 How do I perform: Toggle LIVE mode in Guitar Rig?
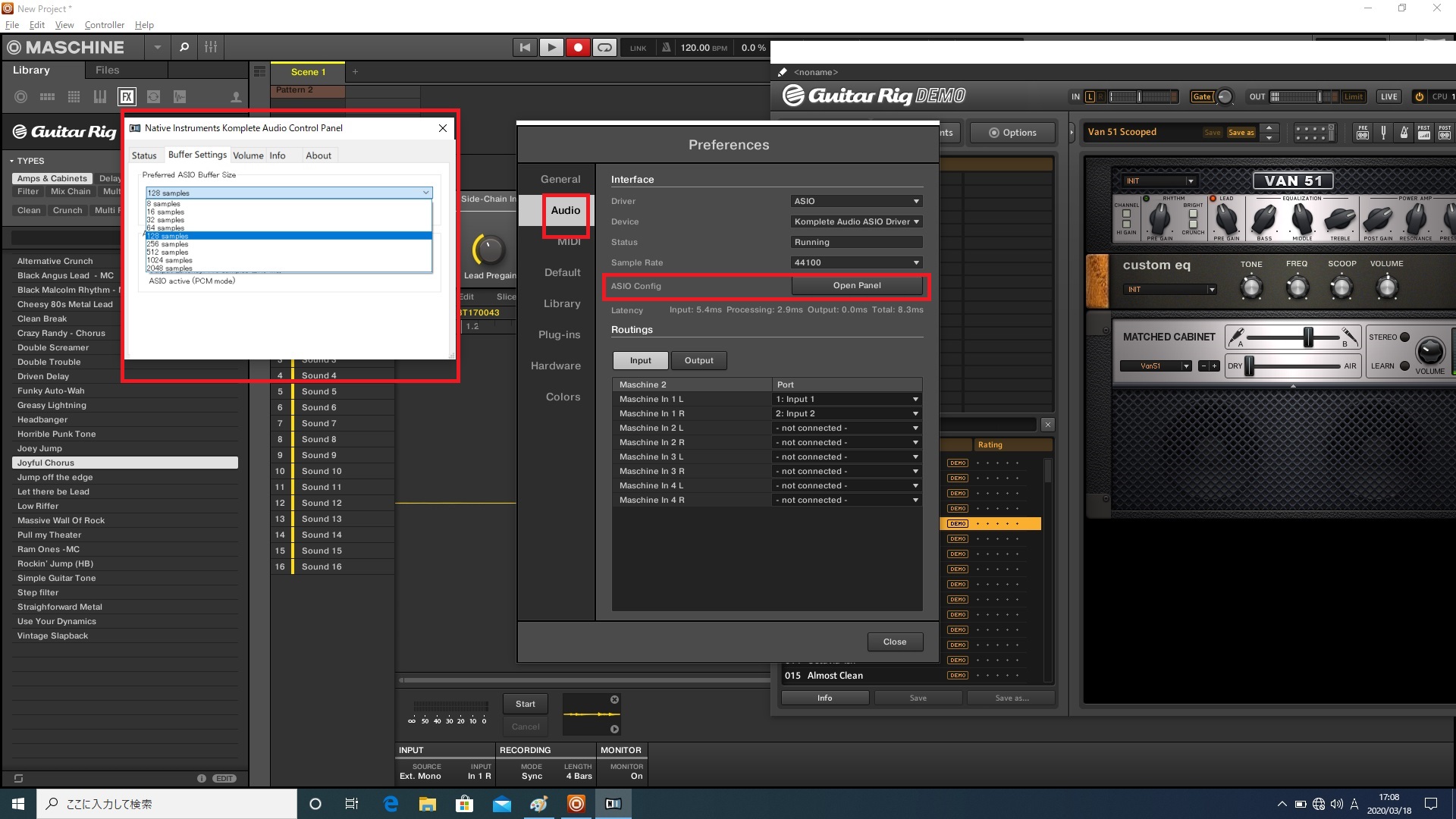pos(1389,96)
